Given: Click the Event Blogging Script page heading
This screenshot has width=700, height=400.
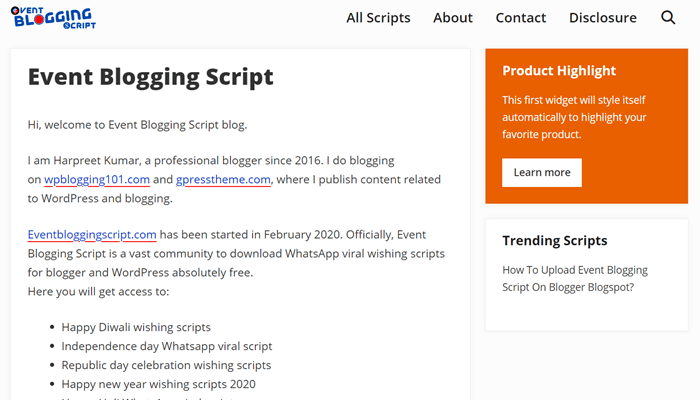Looking at the screenshot, I should pyautogui.click(x=150, y=77).
